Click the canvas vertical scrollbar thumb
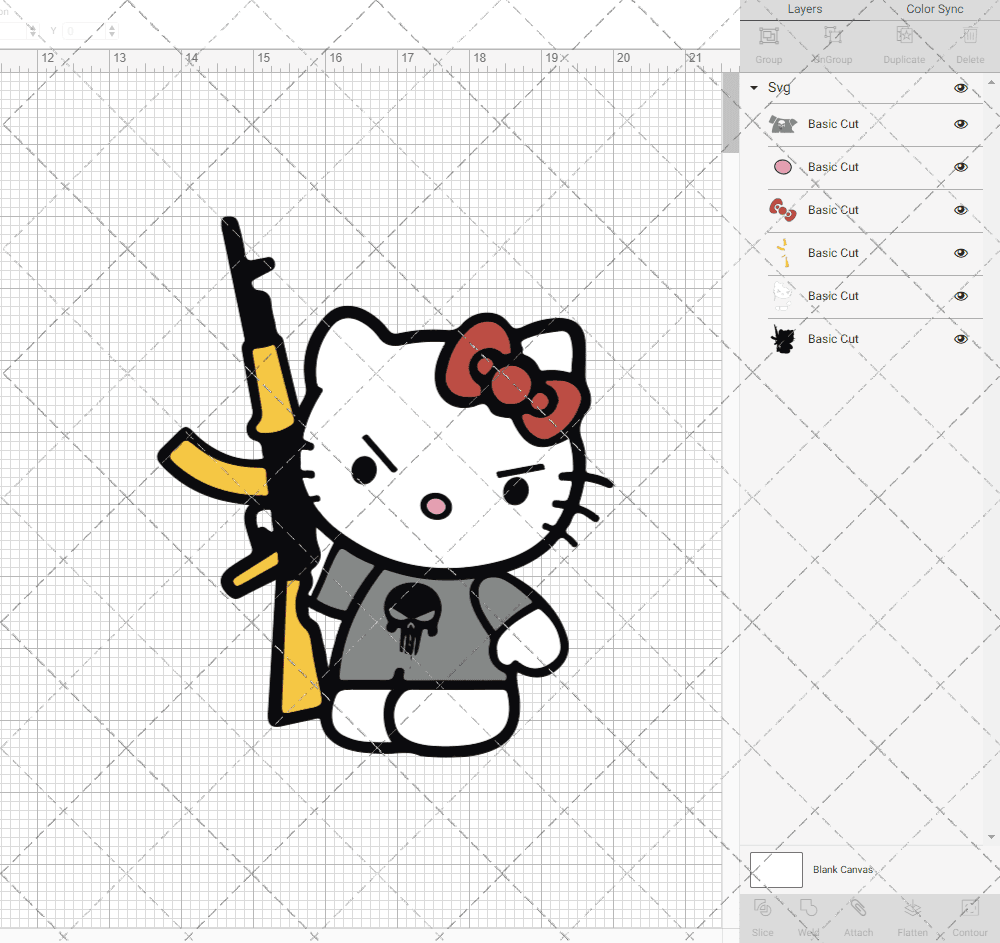This screenshot has height=943, width=1000. pyautogui.click(x=730, y=112)
